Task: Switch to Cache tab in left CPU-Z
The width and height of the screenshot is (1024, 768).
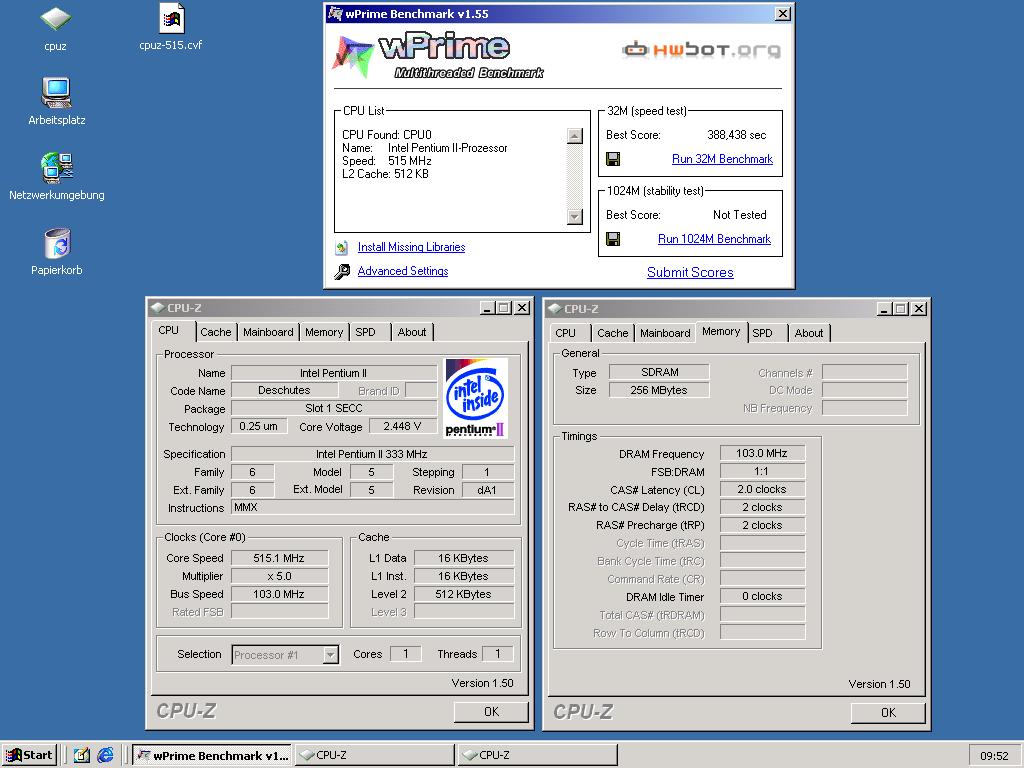Action: [x=216, y=332]
